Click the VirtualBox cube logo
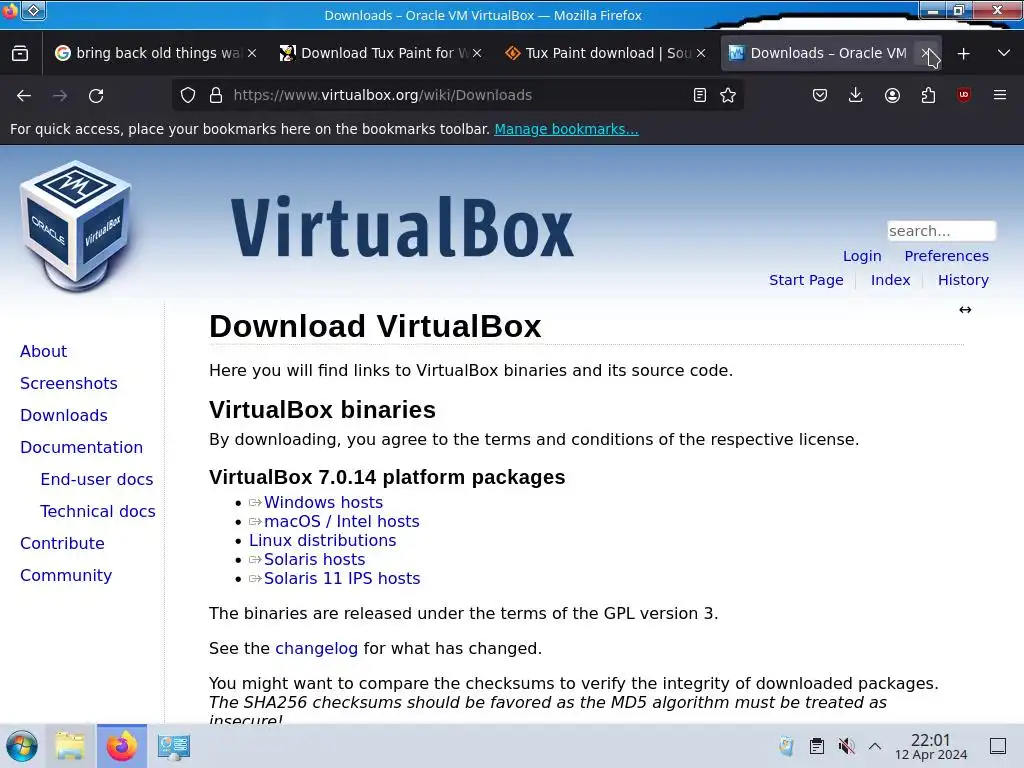The height and width of the screenshot is (768, 1024). (76, 226)
